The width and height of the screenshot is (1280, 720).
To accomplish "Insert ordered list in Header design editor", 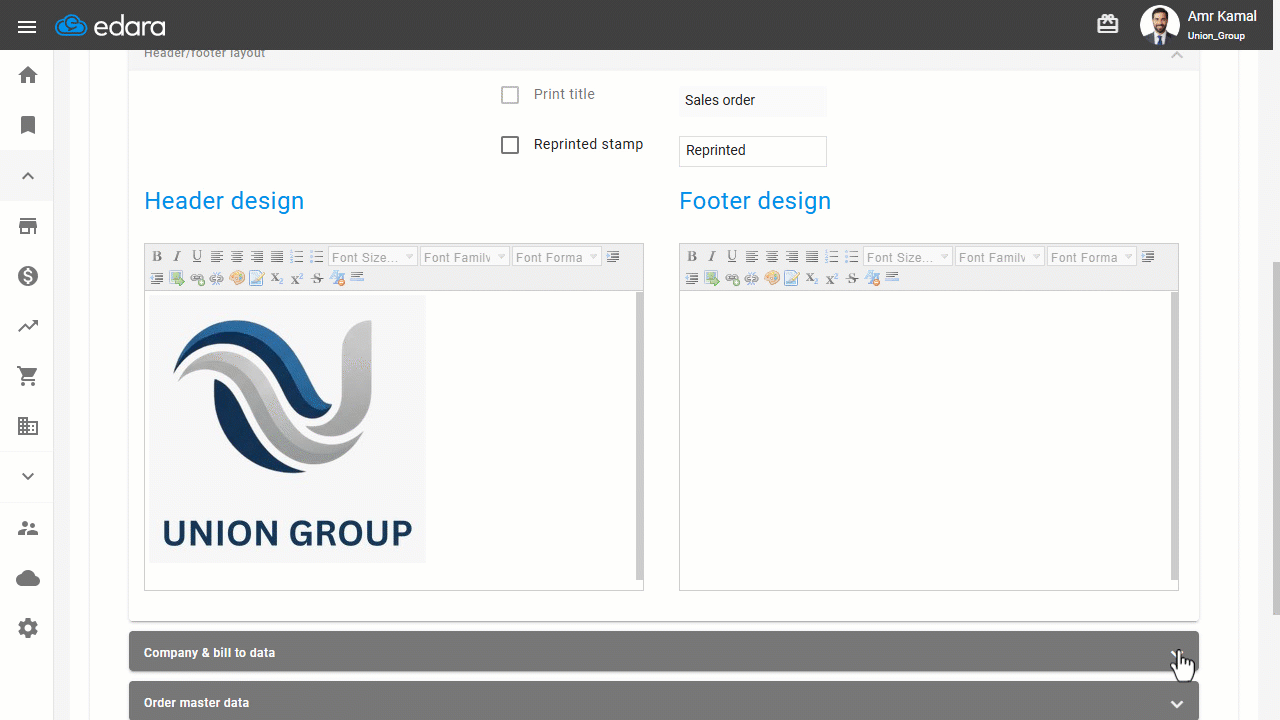I will click(297, 257).
